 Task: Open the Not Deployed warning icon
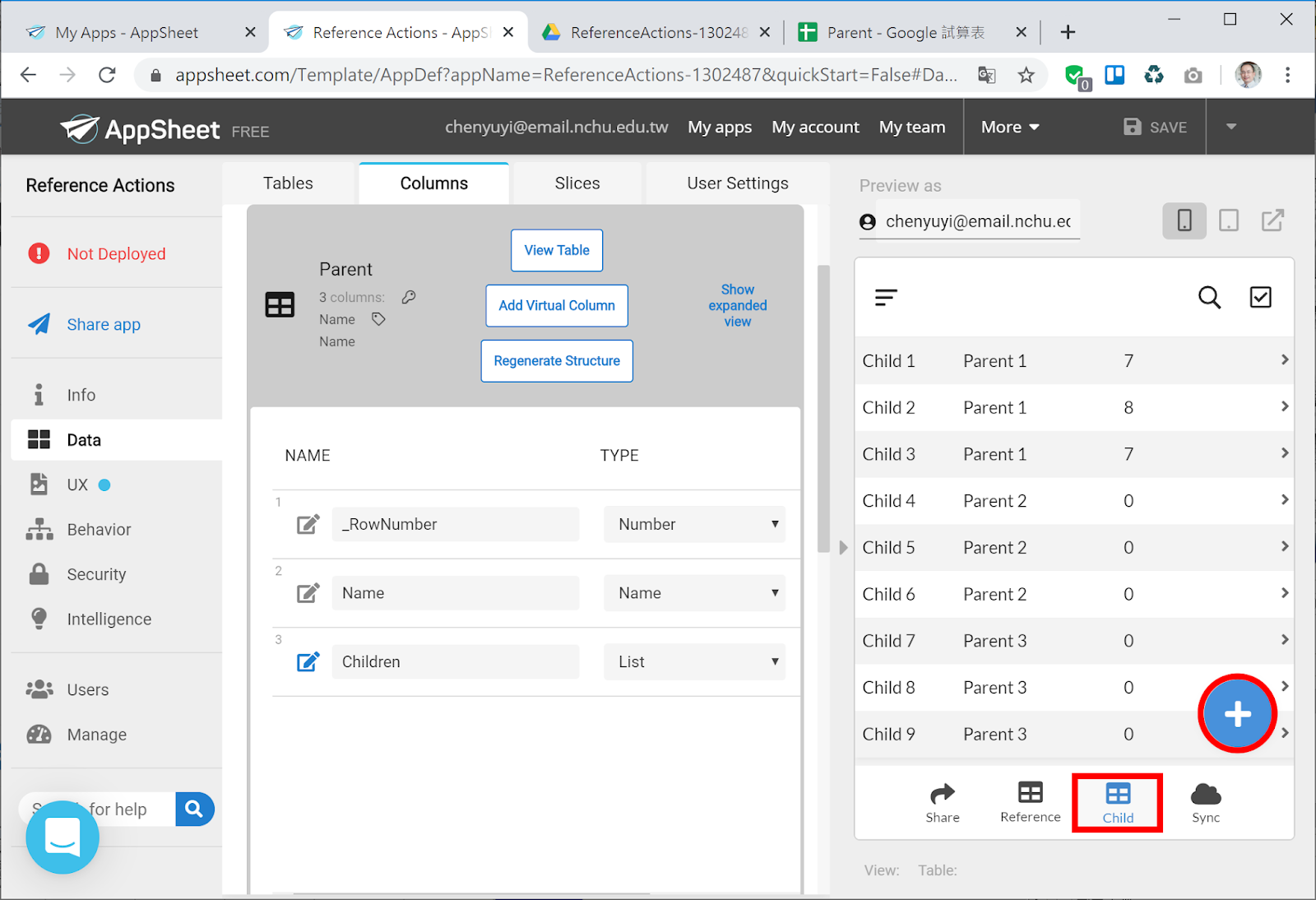tap(39, 253)
